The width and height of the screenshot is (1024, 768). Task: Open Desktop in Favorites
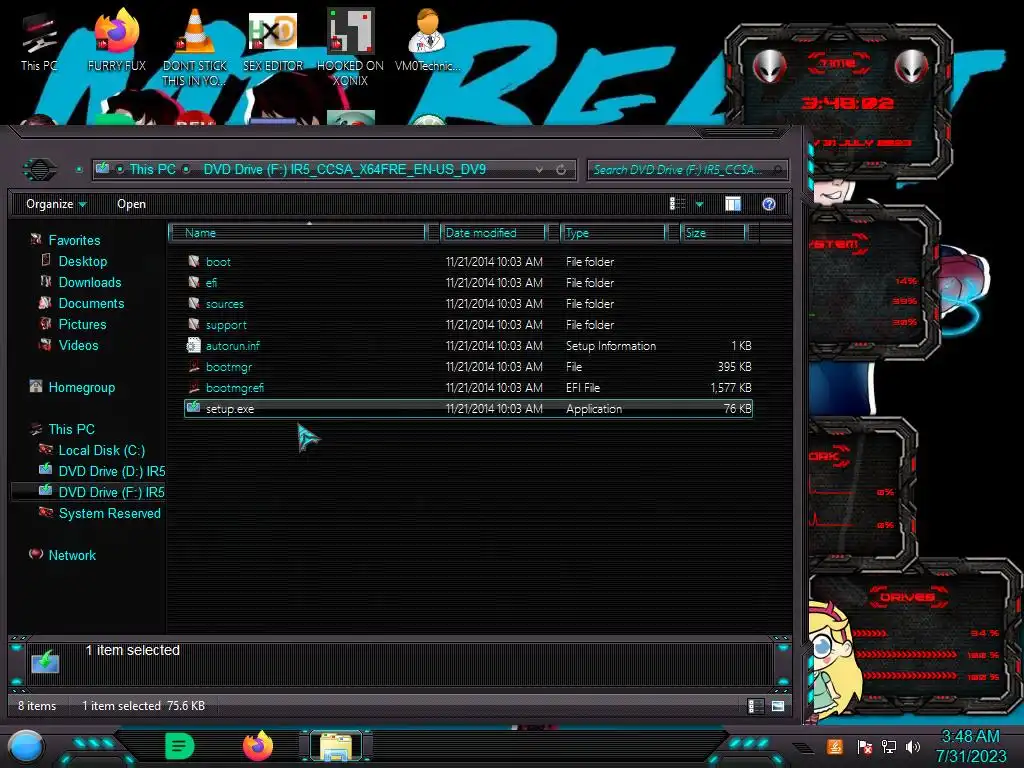coord(82,261)
